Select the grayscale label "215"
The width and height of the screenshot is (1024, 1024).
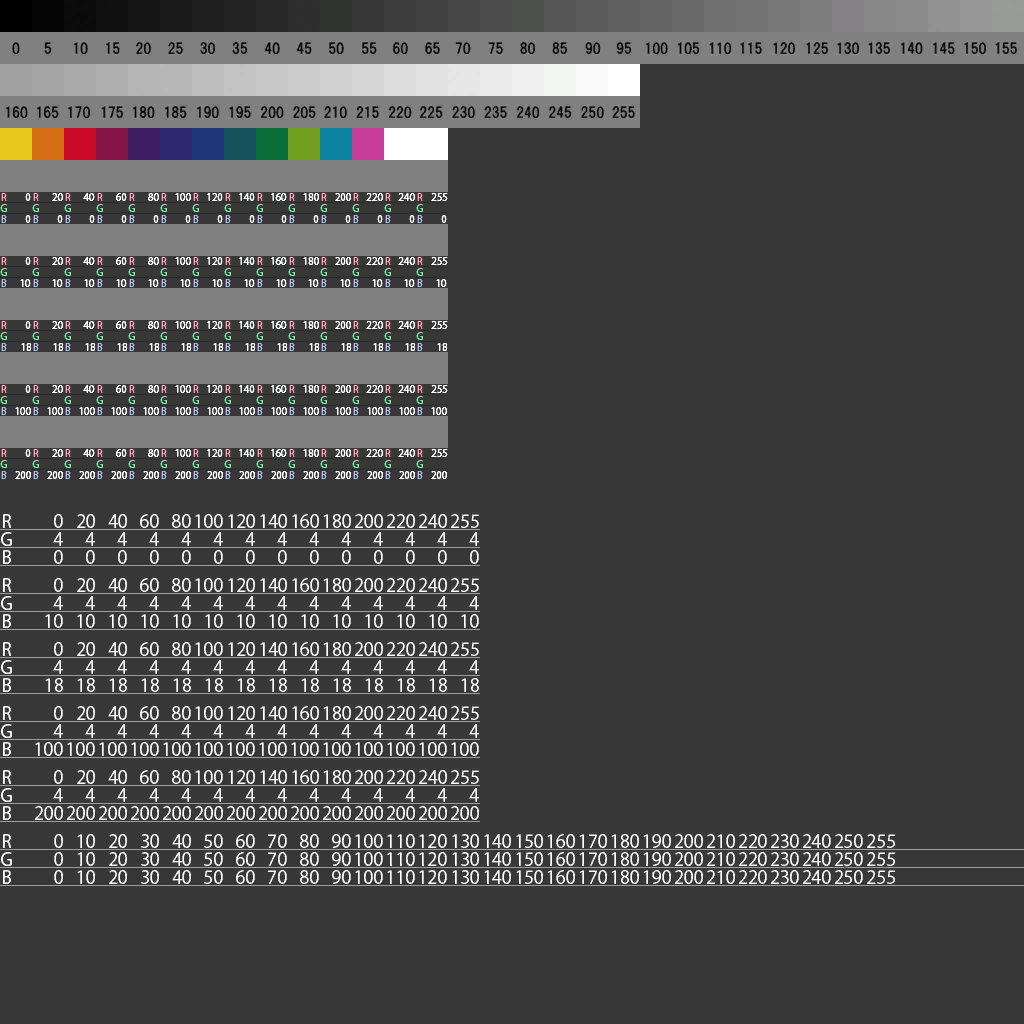point(368,112)
